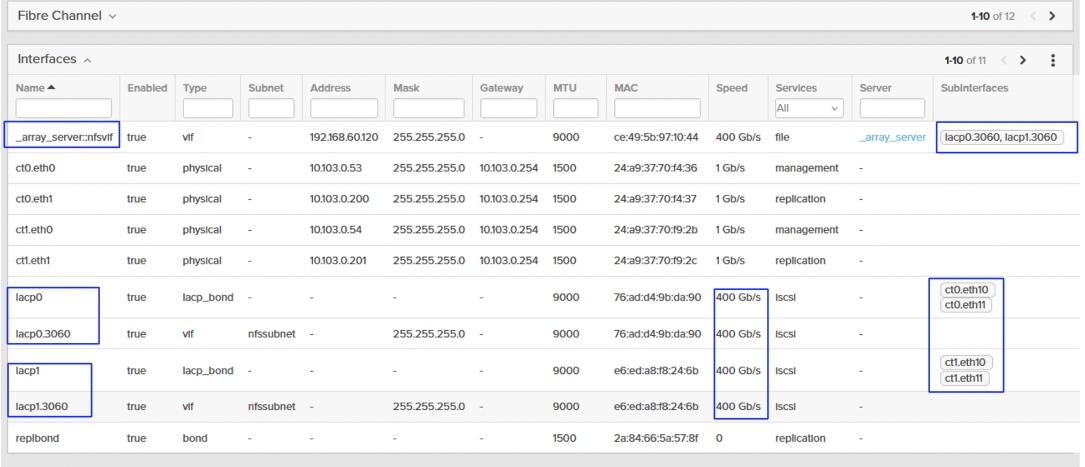Focus the Subnet filter field
Viewport: 1085px width, 467px height.
(x=271, y=108)
